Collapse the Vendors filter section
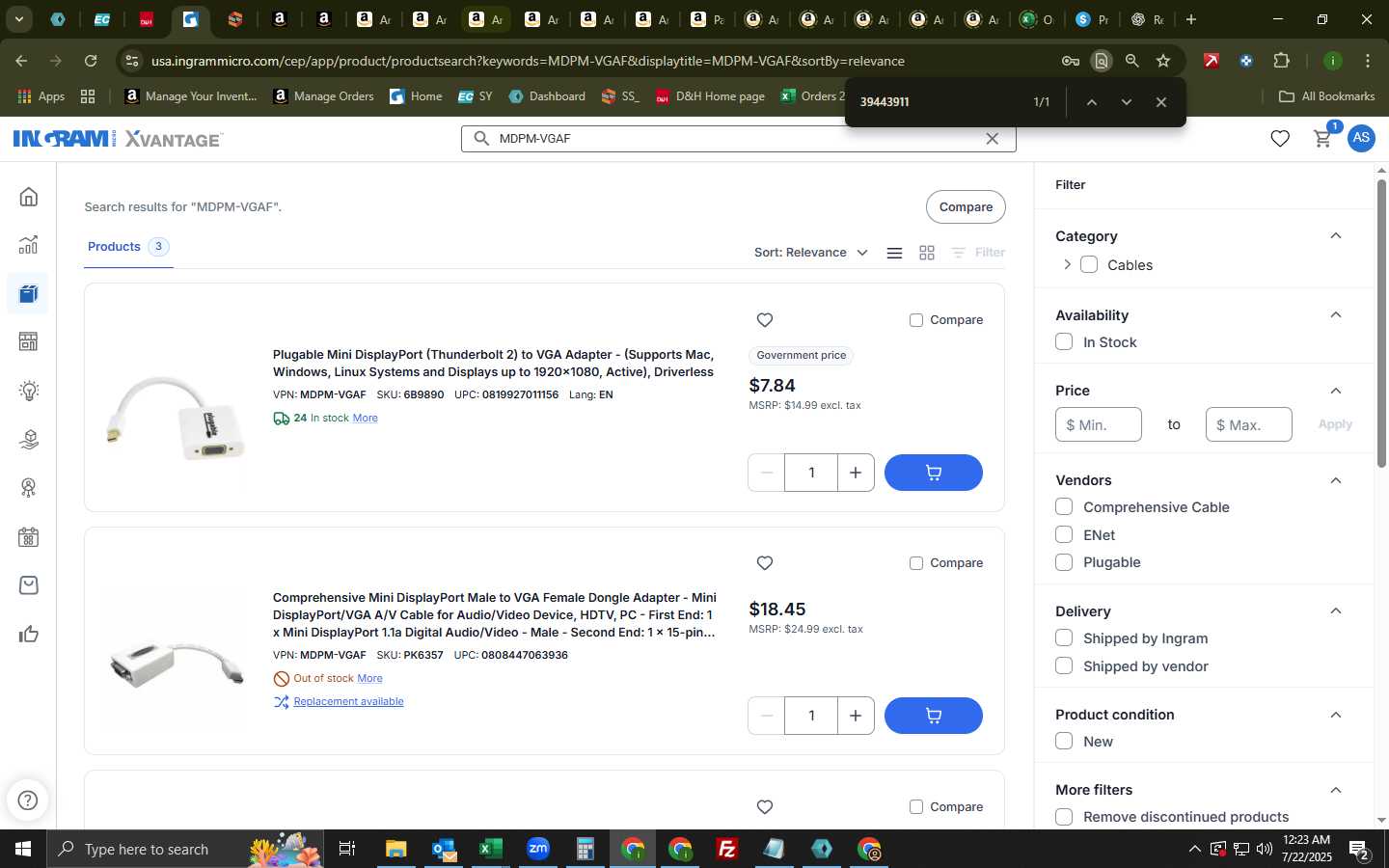Screen dimensions: 1389x868 [x=1336, y=480]
